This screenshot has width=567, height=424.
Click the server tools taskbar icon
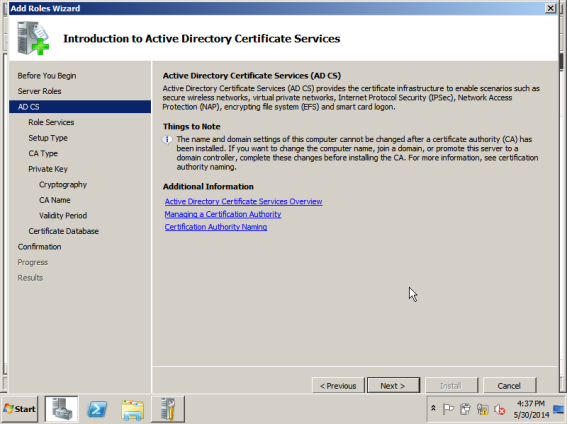coord(168,409)
